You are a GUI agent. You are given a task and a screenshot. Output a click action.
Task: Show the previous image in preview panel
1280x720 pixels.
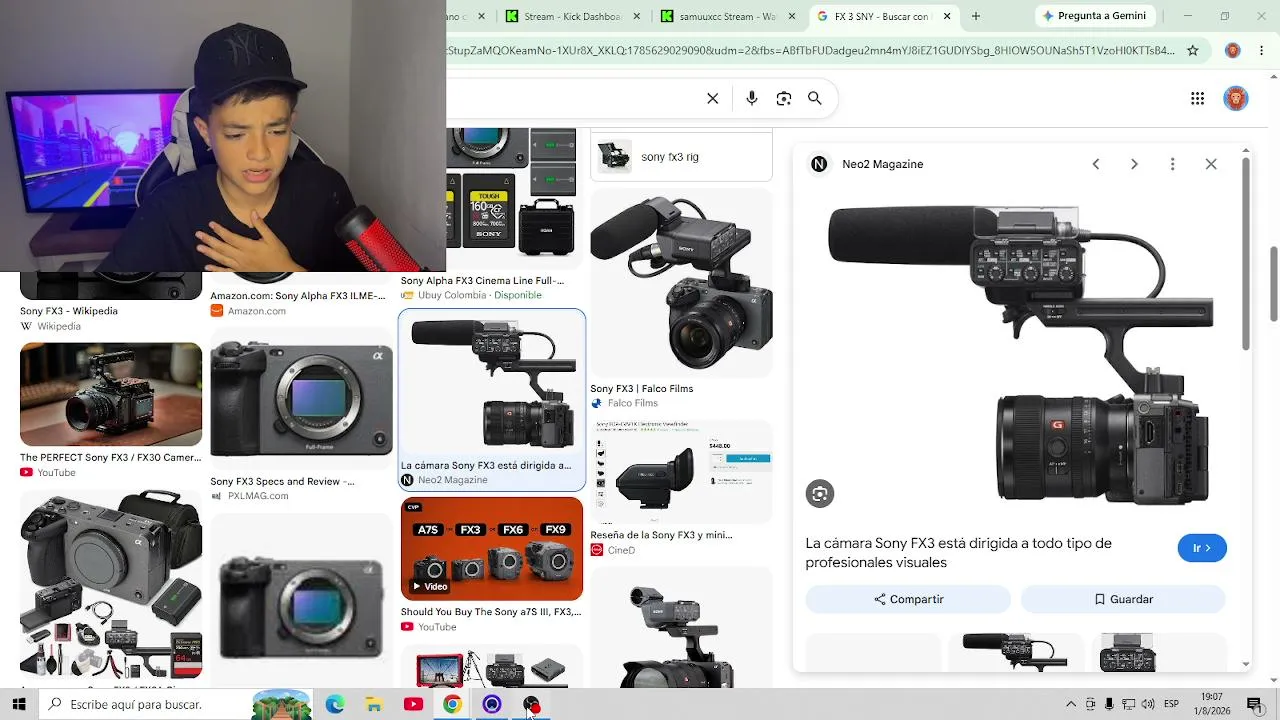pyautogui.click(x=1096, y=164)
